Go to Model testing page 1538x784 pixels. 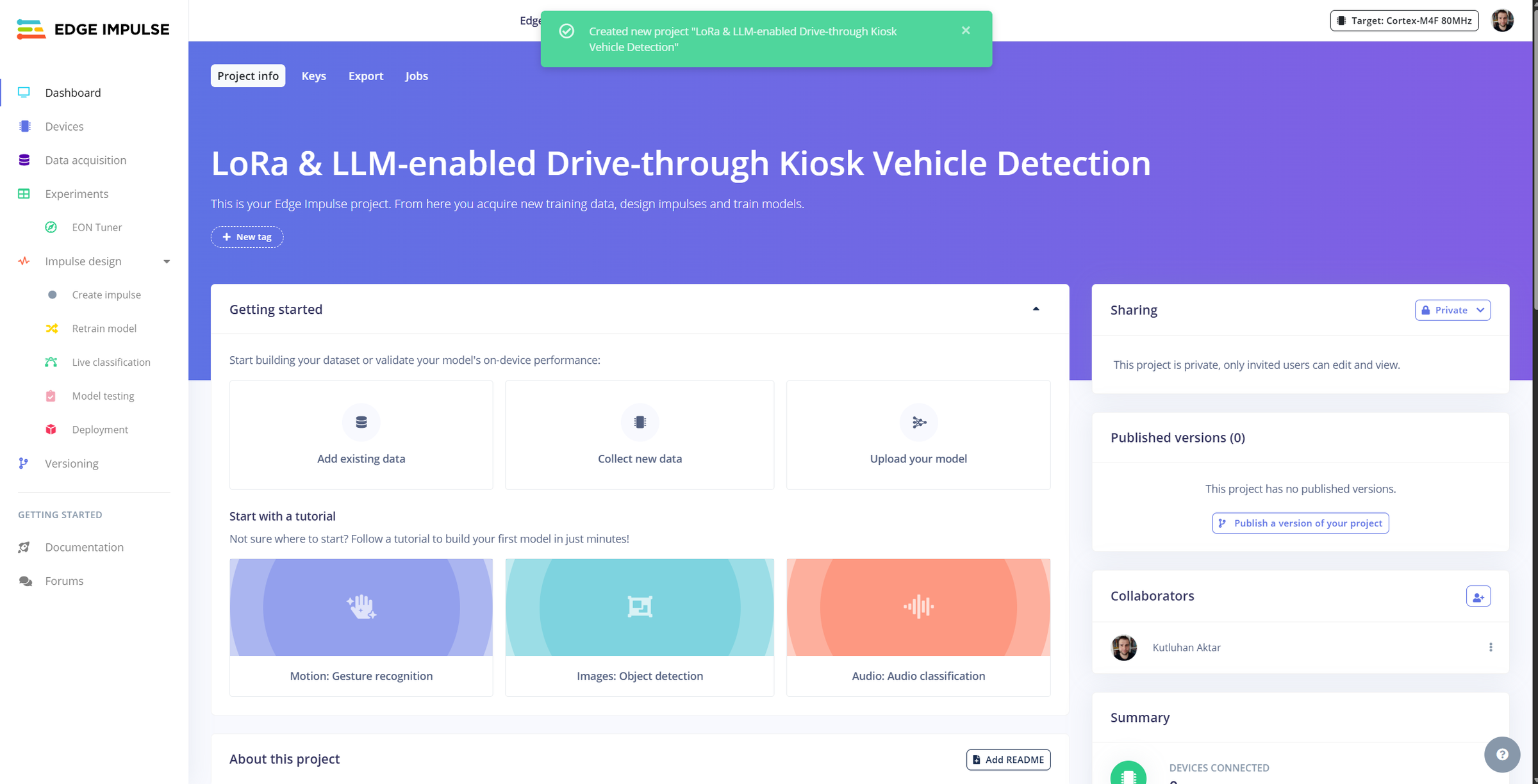coord(103,396)
